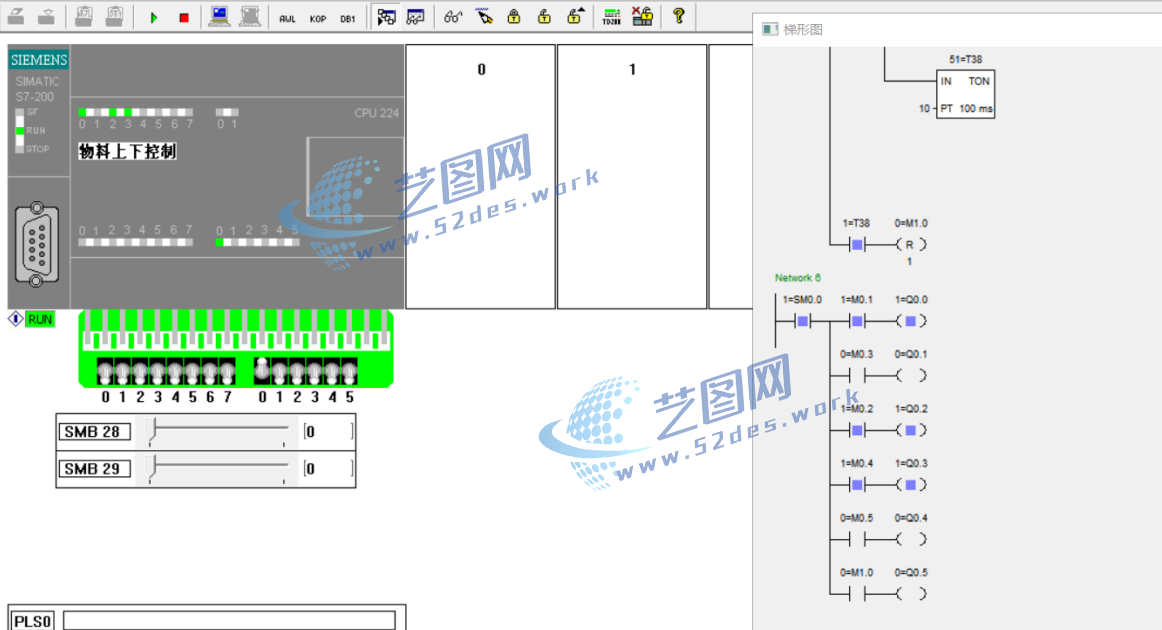The image size is (1162, 630).
Task: Click the blue-screen computer toolbar icon
Action: (x=219, y=17)
